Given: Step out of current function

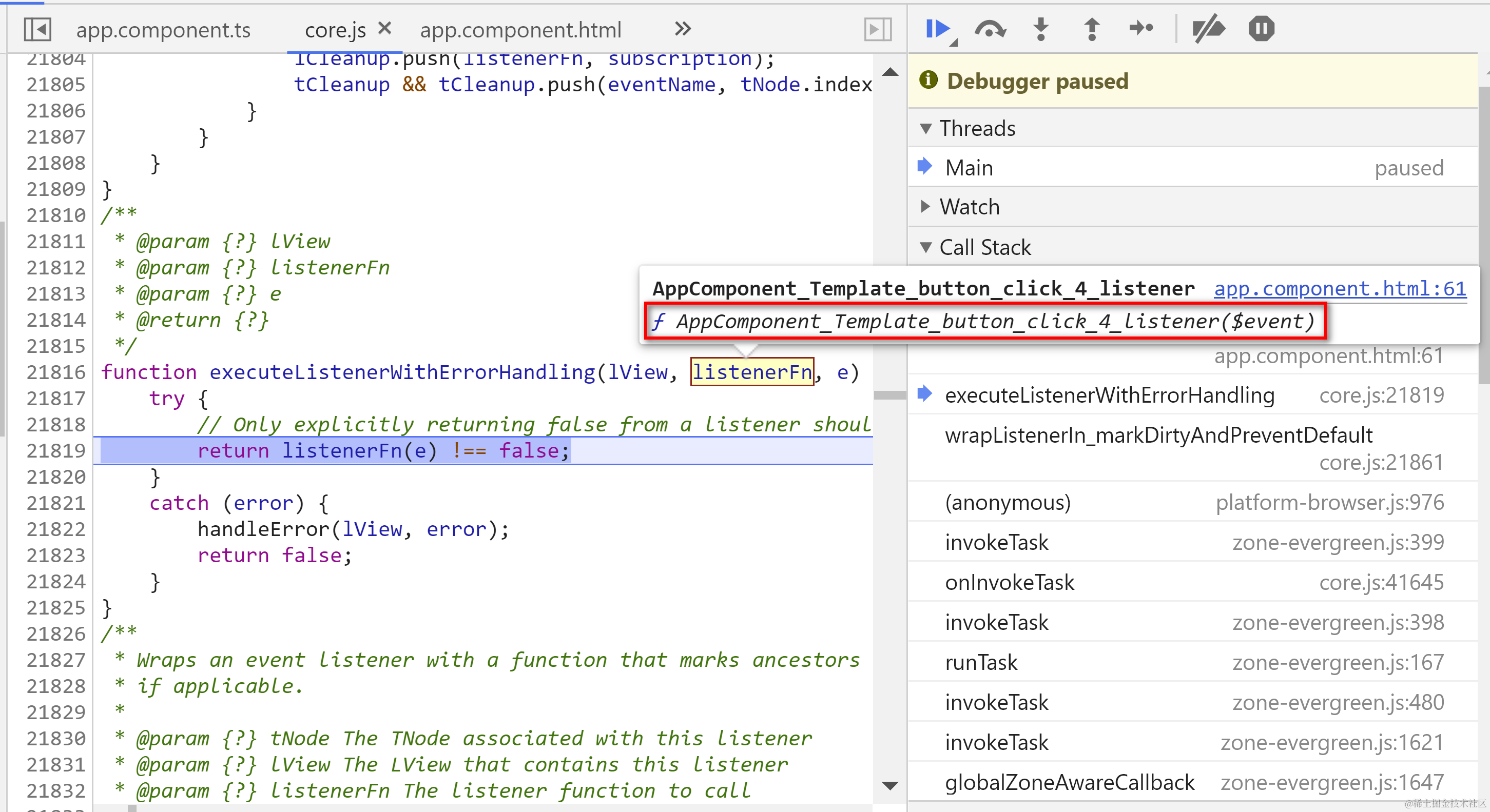Looking at the screenshot, I should (1092, 29).
